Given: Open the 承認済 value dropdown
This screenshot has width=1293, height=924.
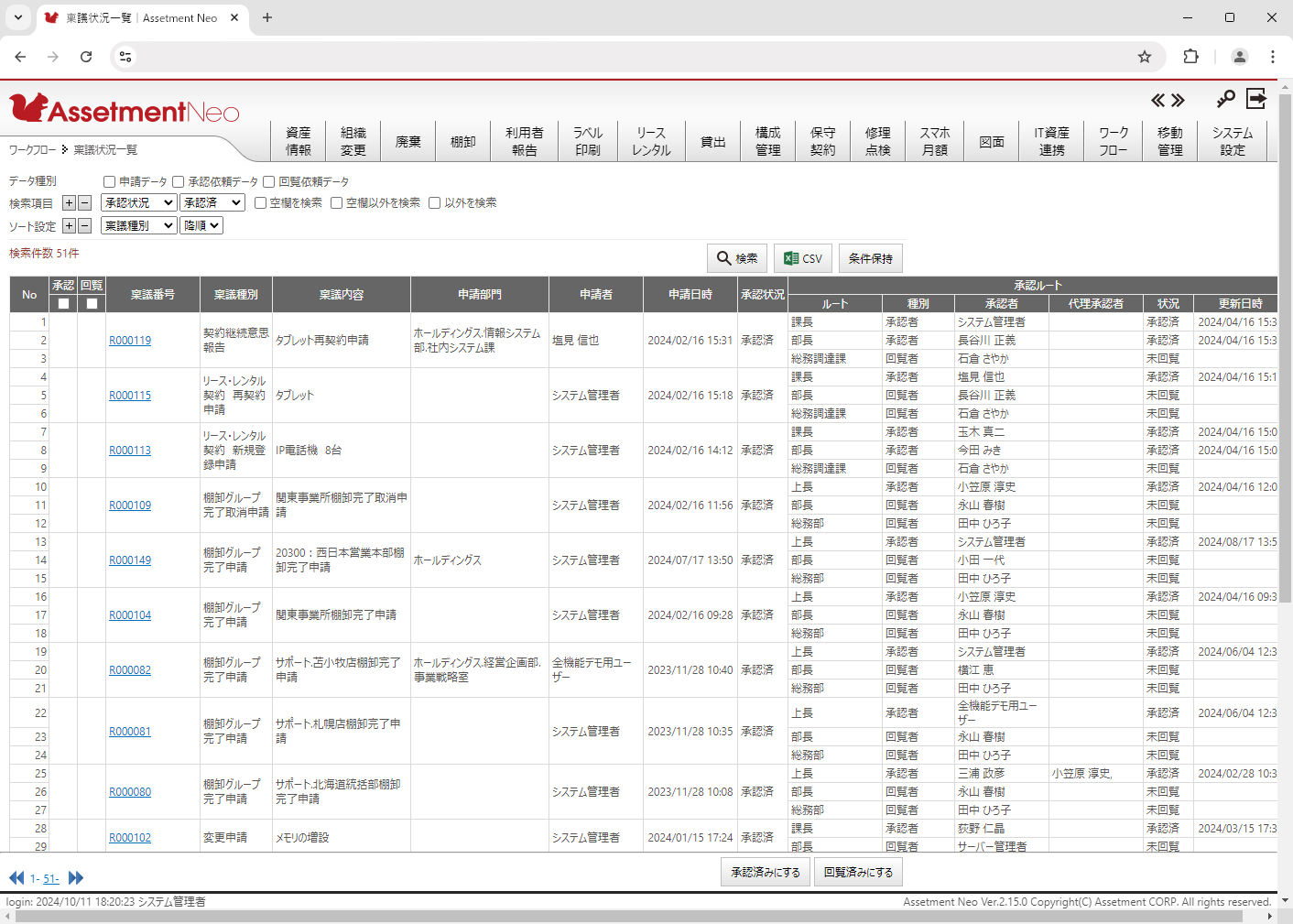Looking at the screenshot, I should tap(212, 202).
